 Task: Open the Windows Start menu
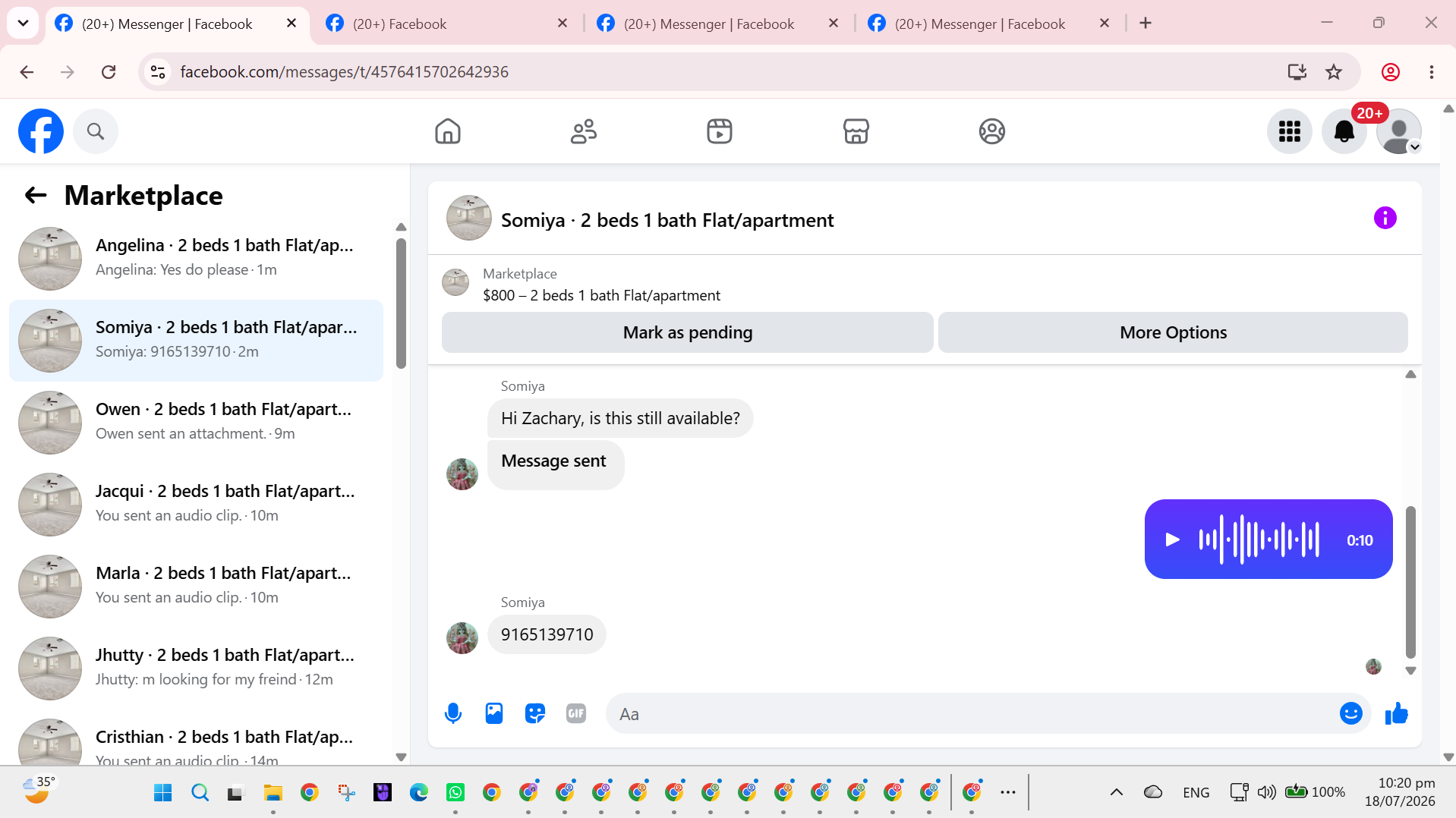click(x=162, y=793)
